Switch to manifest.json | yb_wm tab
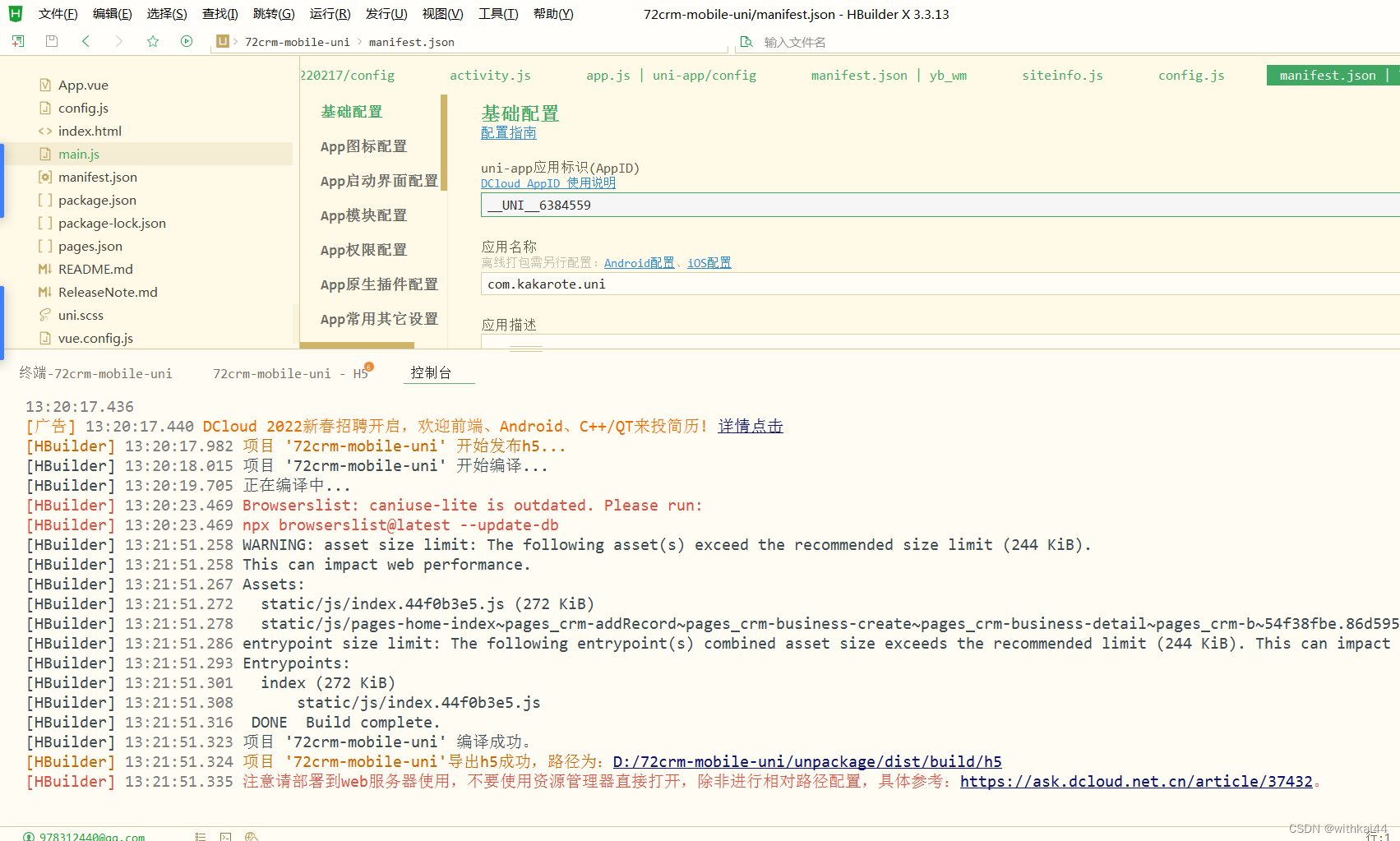Image resolution: width=1400 pixels, height=841 pixels. click(889, 75)
